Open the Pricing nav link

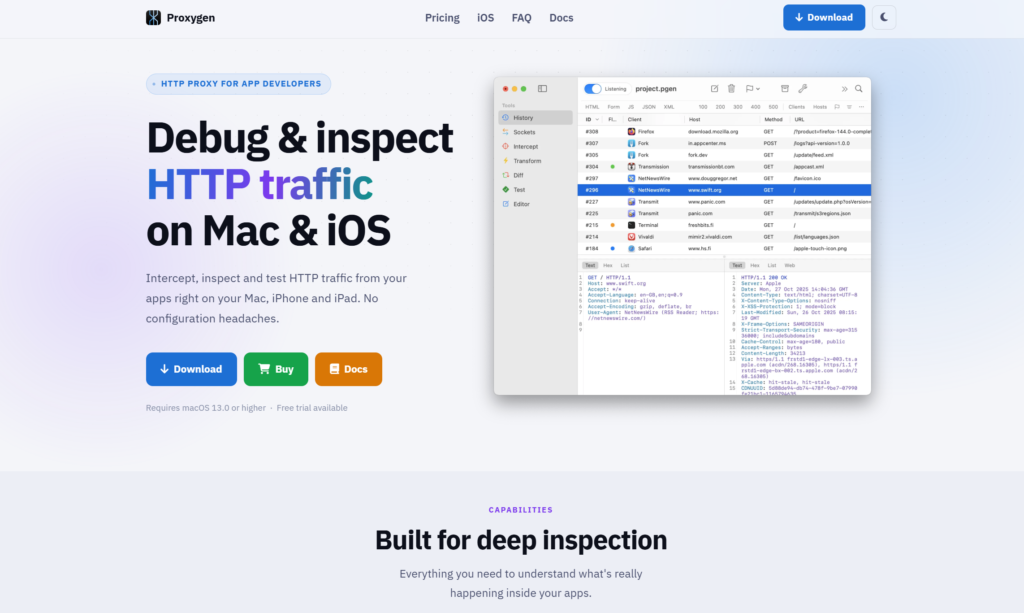point(442,18)
